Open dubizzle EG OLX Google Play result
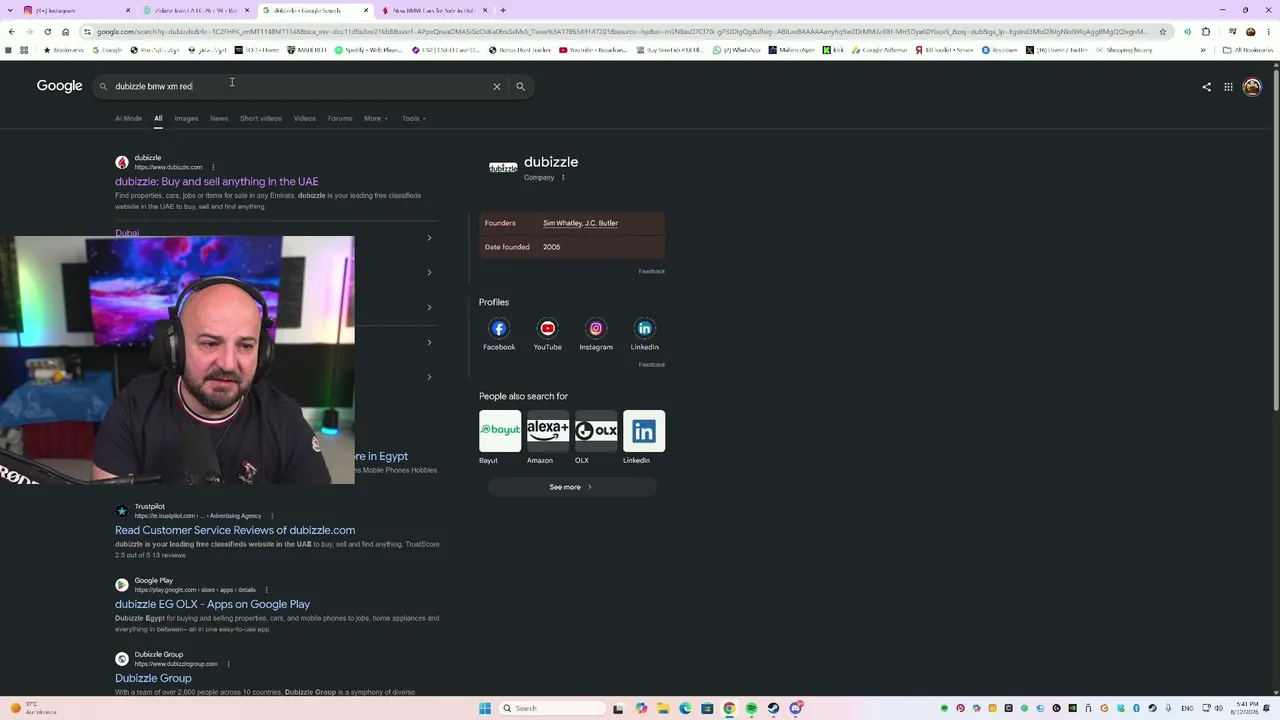The width and height of the screenshot is (1280, 720). [x=212, y=604]
